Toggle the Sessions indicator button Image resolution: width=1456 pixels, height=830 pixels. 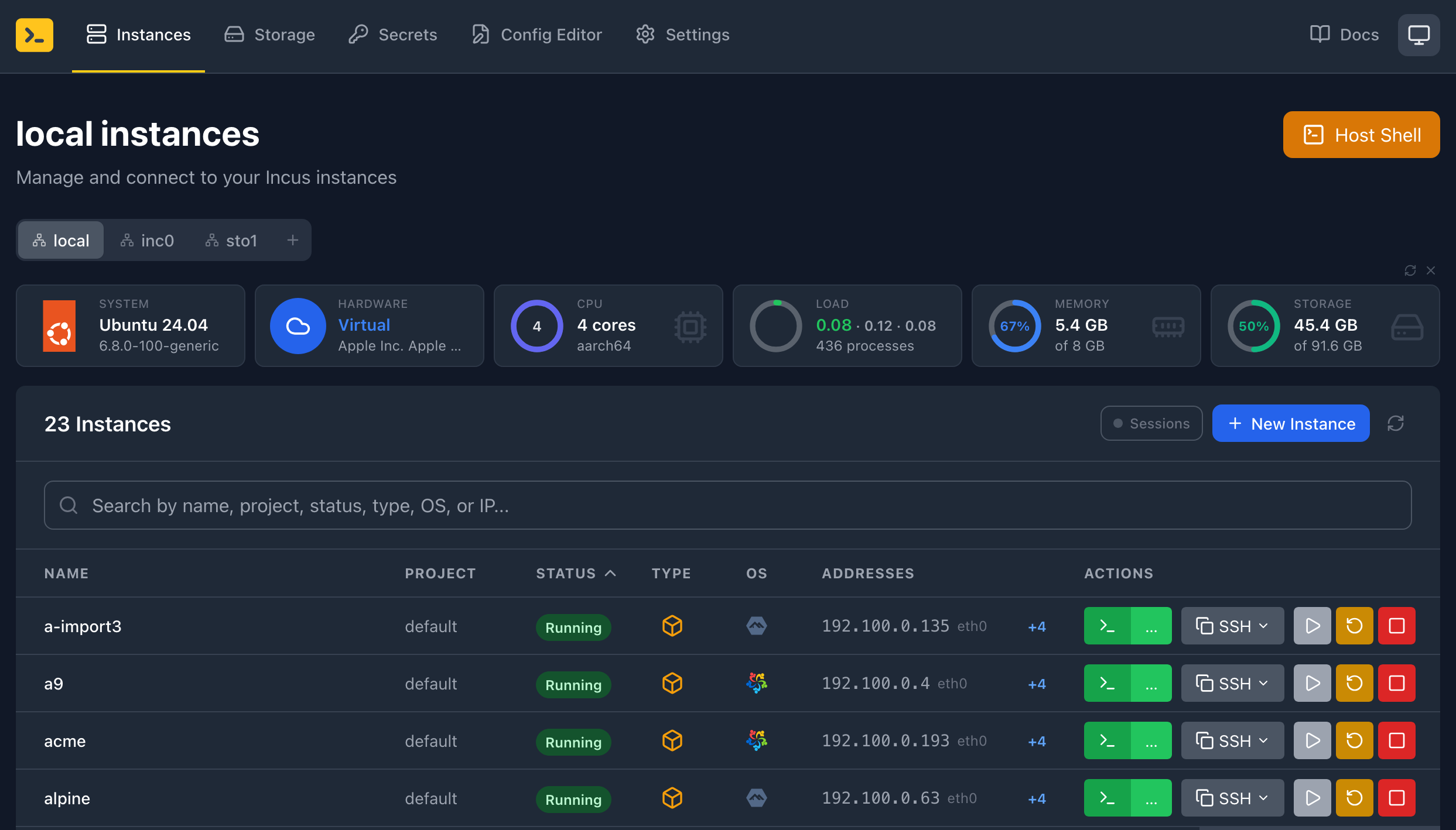(x=1151, y=423)
